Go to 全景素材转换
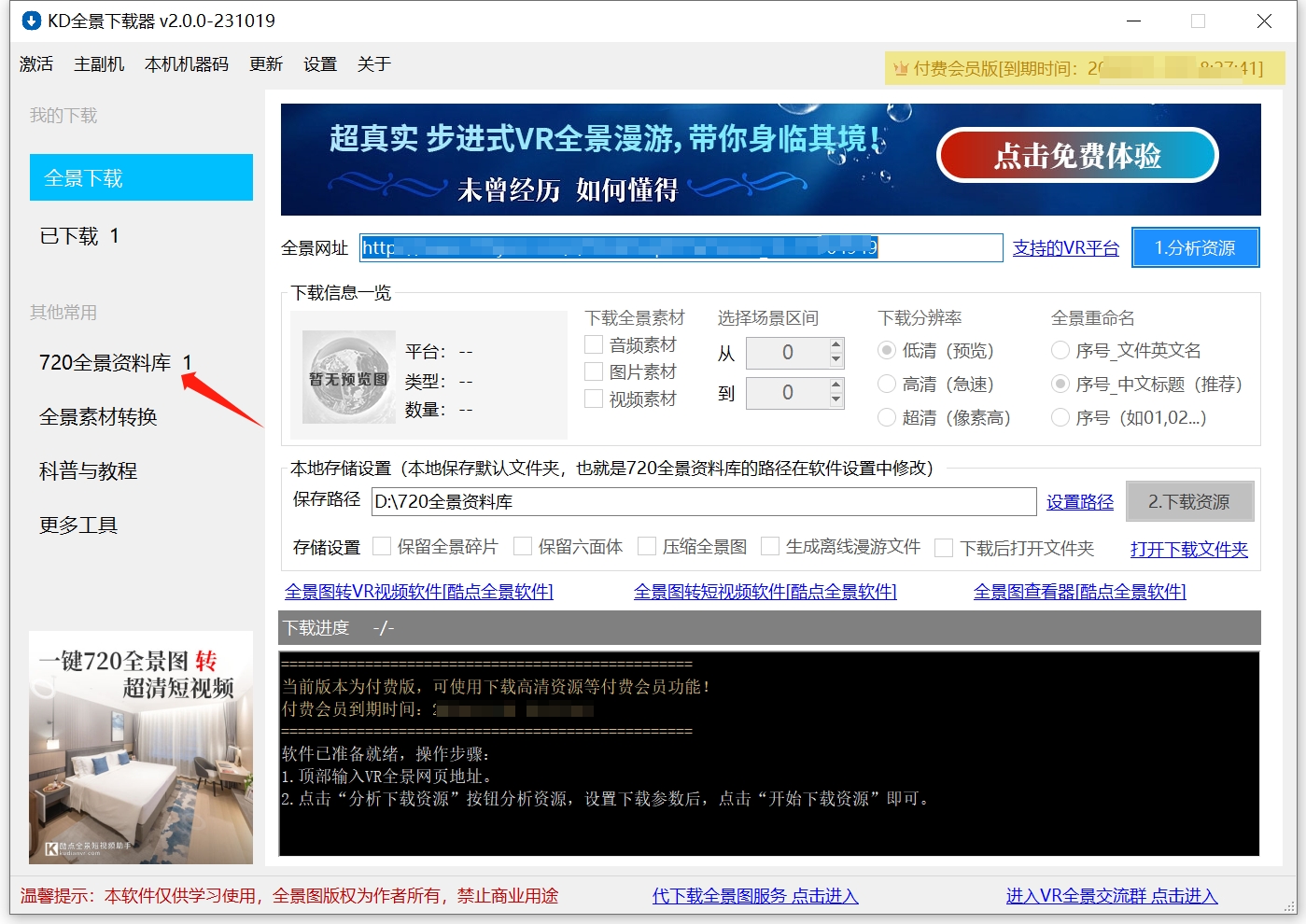 [x=98, y=416]
